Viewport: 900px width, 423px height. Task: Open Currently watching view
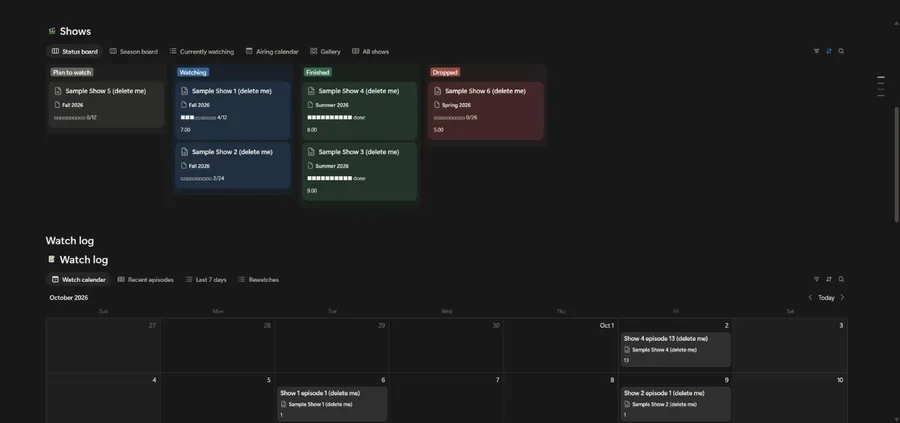201,51
